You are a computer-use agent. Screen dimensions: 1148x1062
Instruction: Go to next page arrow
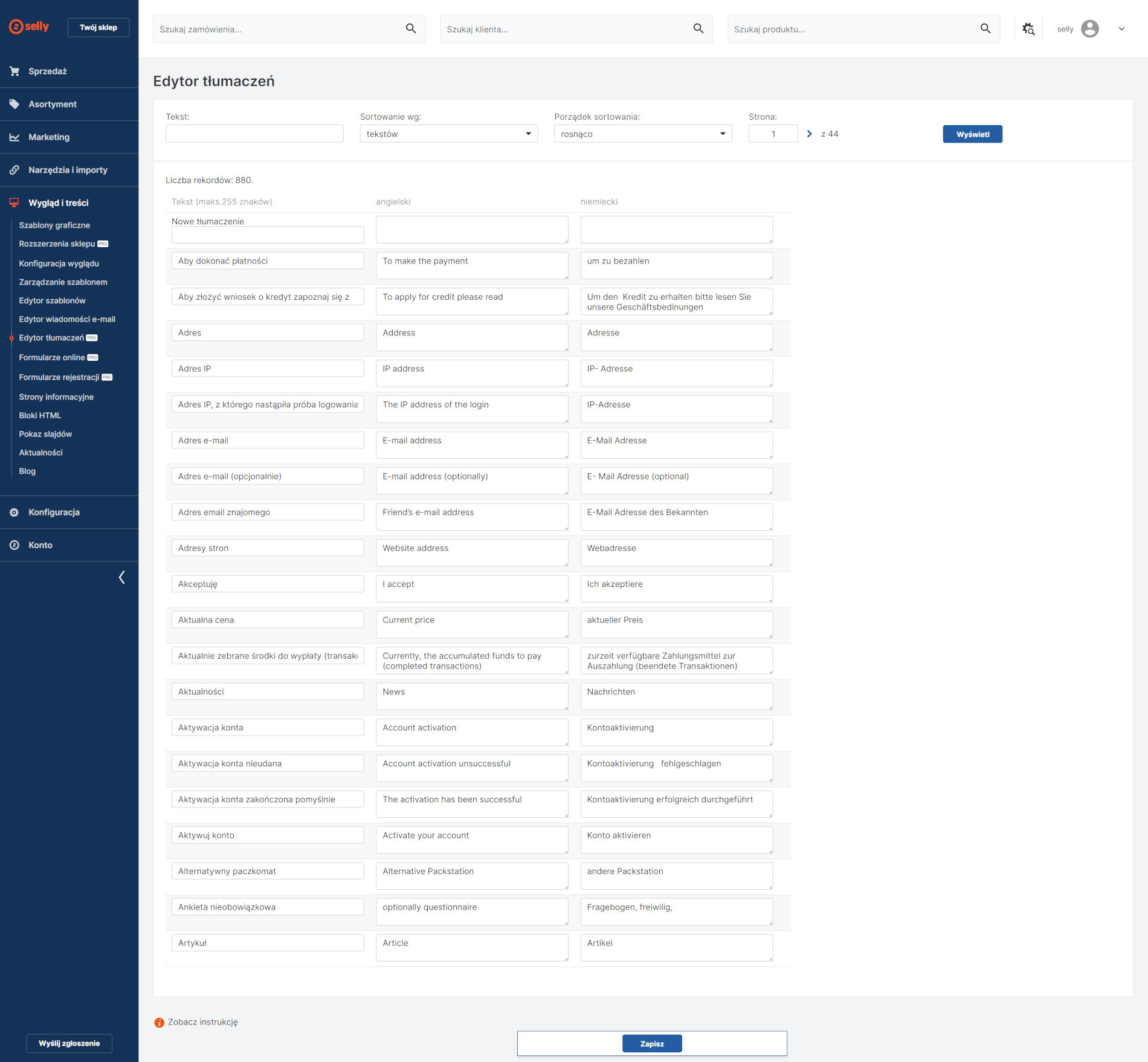810,134
